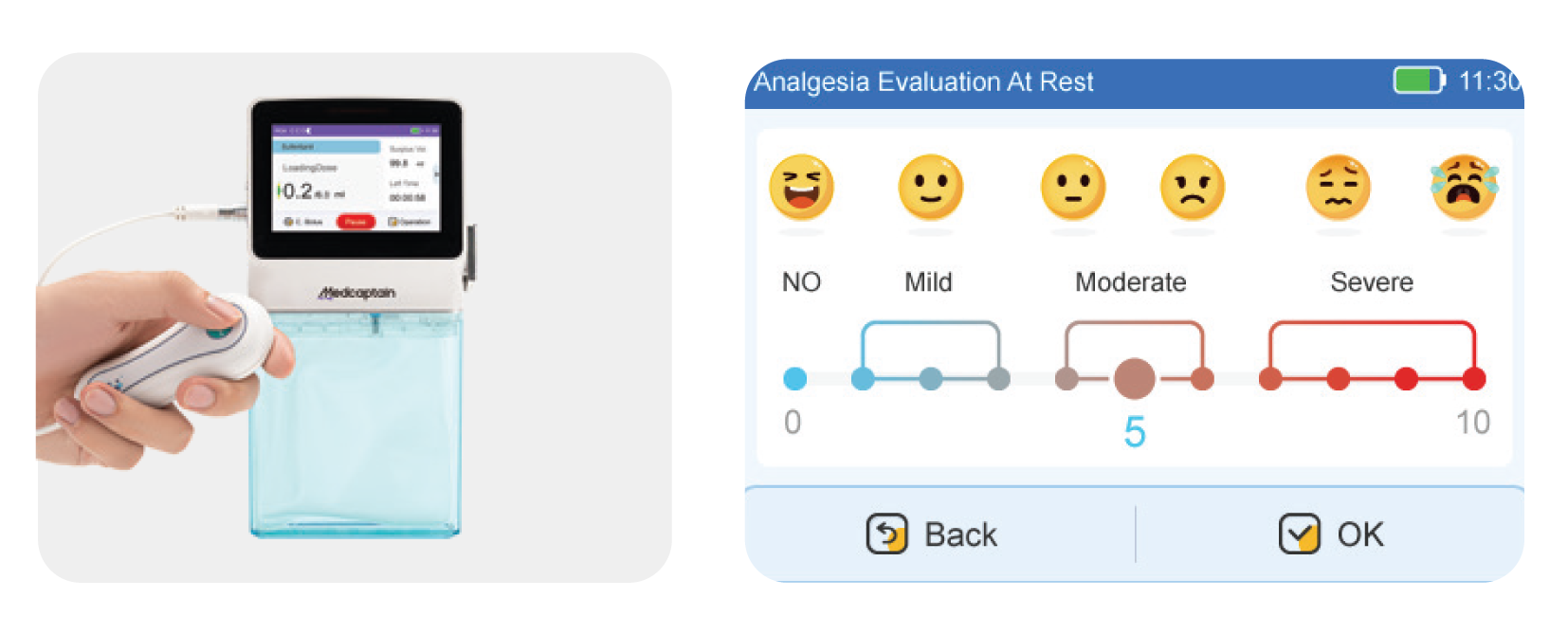Screen dimensions: 1568x634
Task: Choose the smiling mild pain emoji
Action: click(x=930, y=187)
